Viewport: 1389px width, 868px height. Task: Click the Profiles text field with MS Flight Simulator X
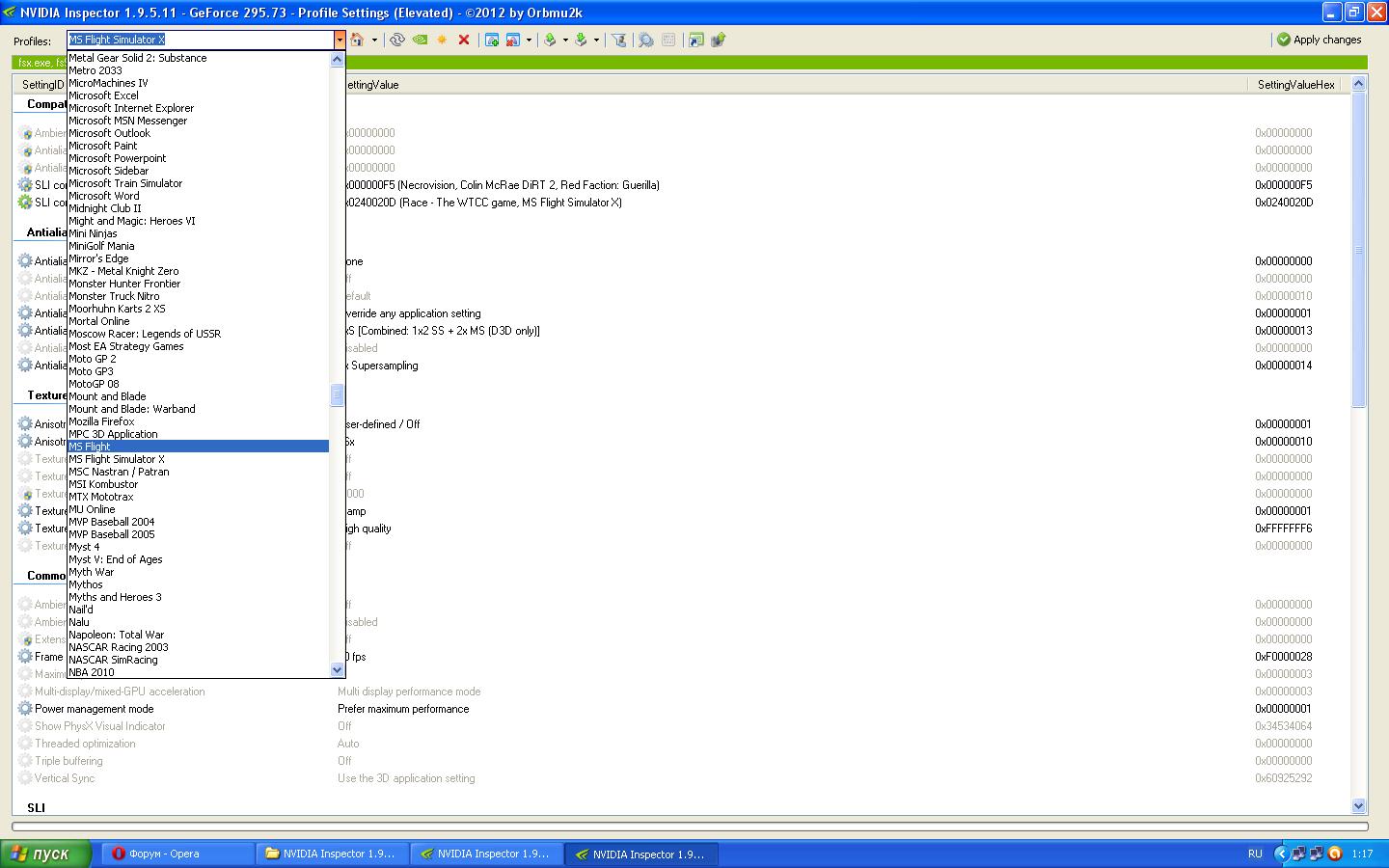coord(201,40)
